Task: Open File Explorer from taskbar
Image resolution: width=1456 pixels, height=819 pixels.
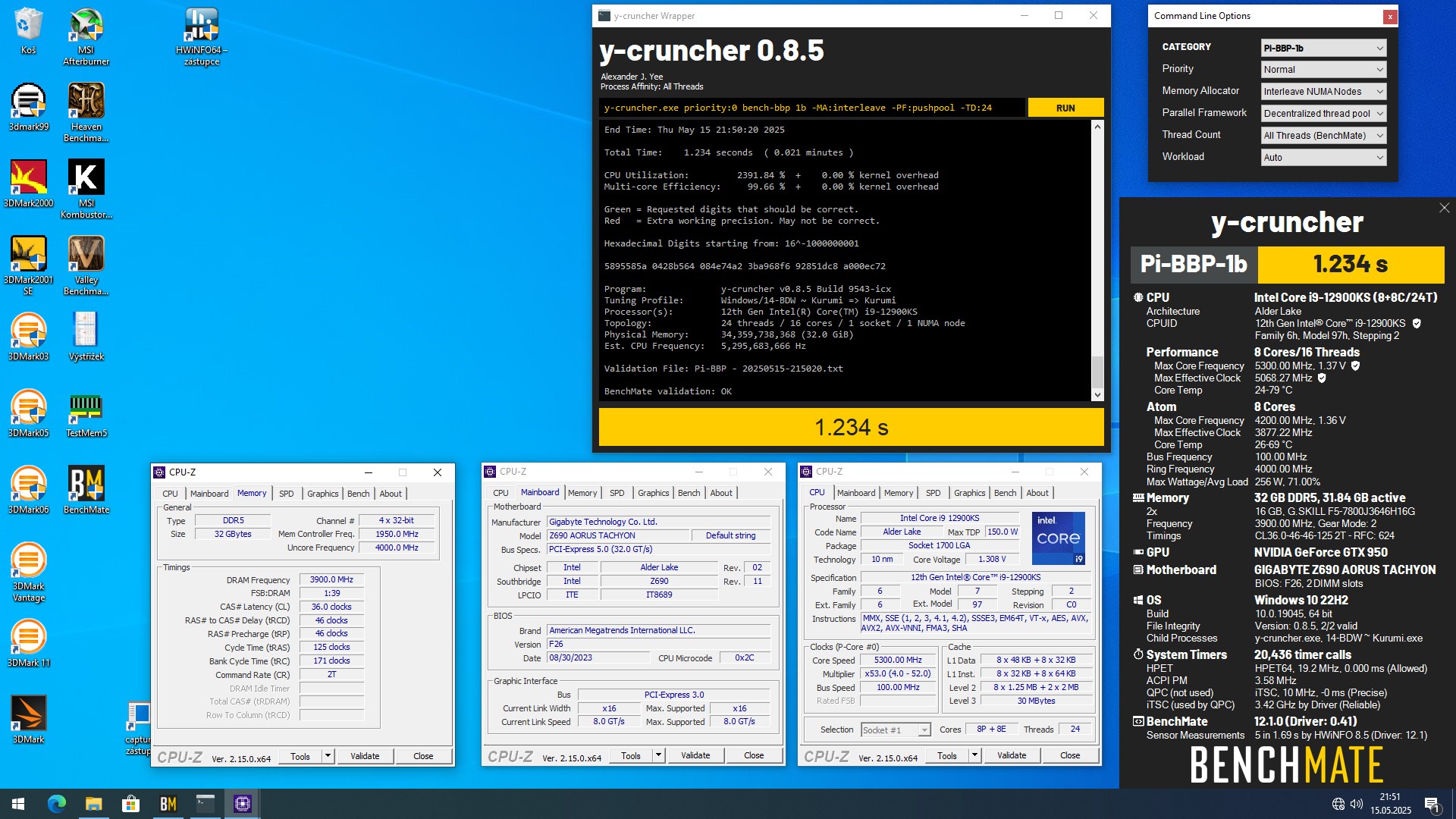Action: pyautogui.click(x=93, y=804)
